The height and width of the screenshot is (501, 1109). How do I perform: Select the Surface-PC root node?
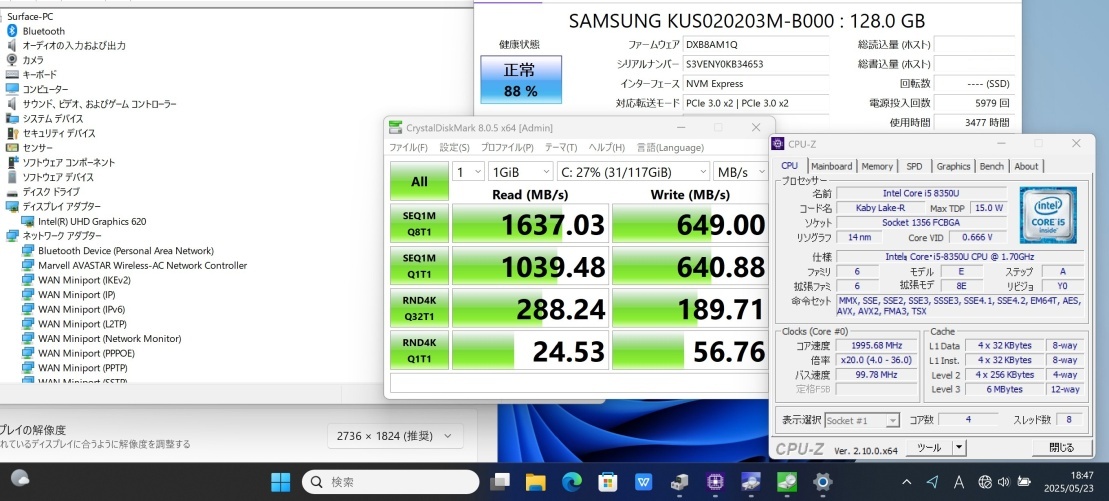coord(30,16)
